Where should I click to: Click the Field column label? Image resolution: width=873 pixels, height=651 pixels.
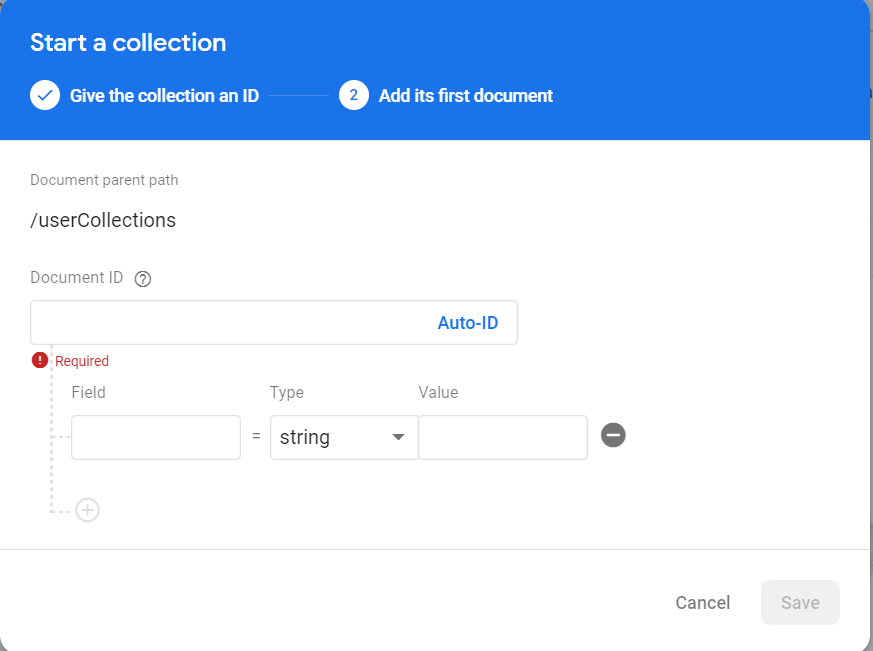88,392
